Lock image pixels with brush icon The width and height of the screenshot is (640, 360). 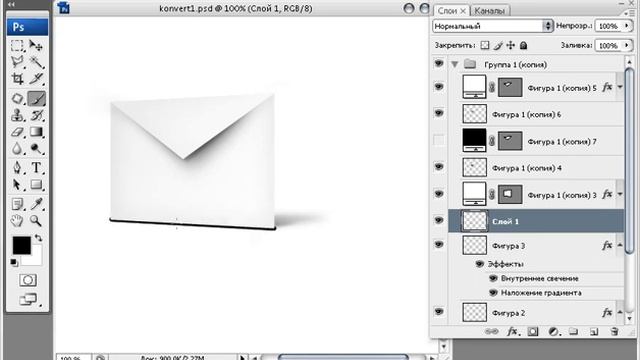(x=498, y=46)
